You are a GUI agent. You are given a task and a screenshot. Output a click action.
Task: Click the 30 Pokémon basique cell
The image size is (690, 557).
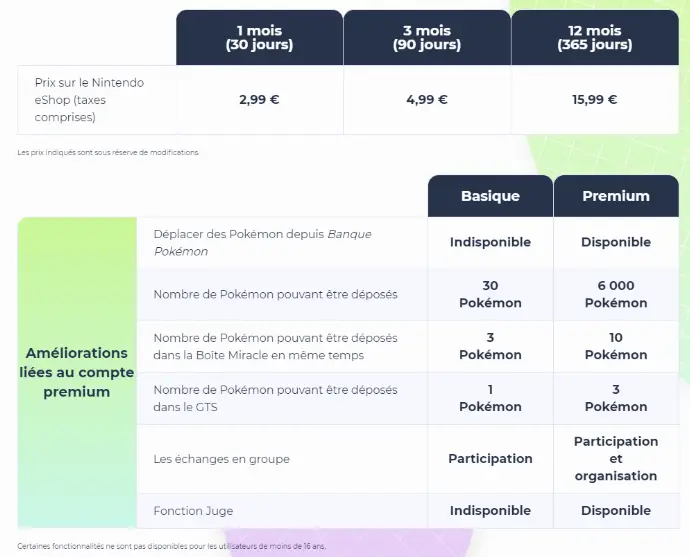click(x=490, y=294)
